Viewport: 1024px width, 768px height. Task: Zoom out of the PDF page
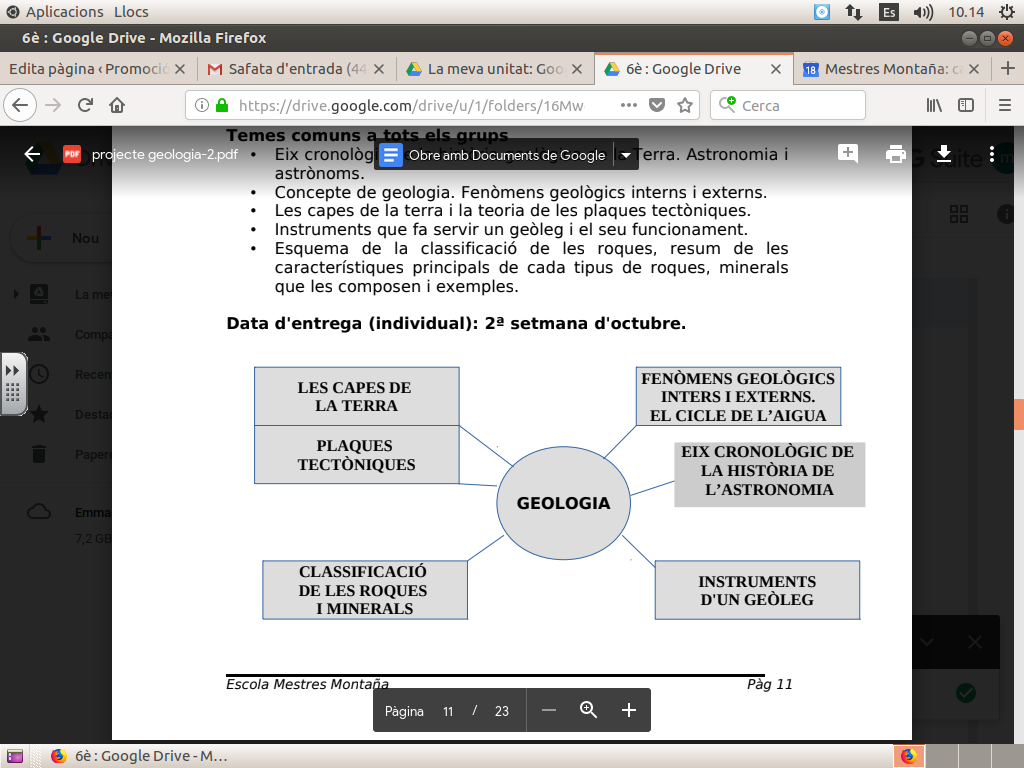549,711
